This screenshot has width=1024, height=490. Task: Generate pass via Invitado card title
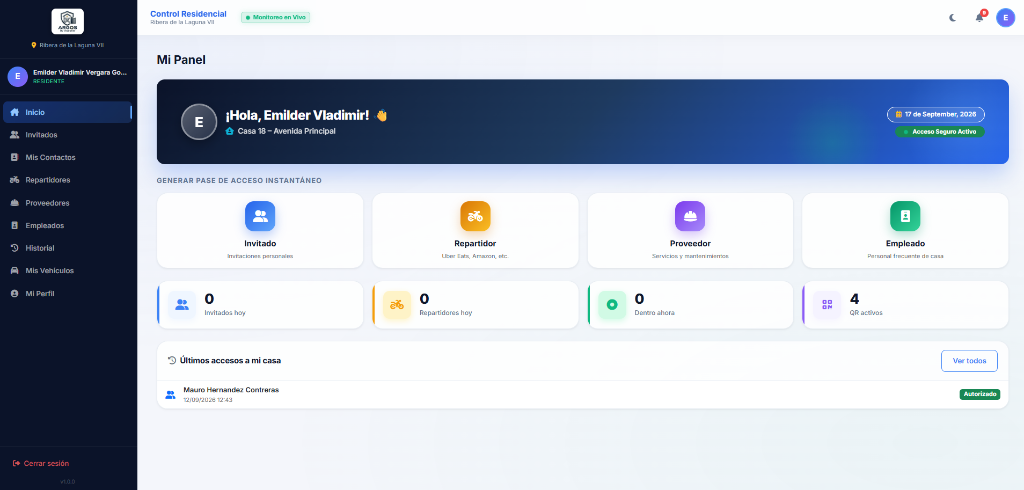[x=260, y=244]
